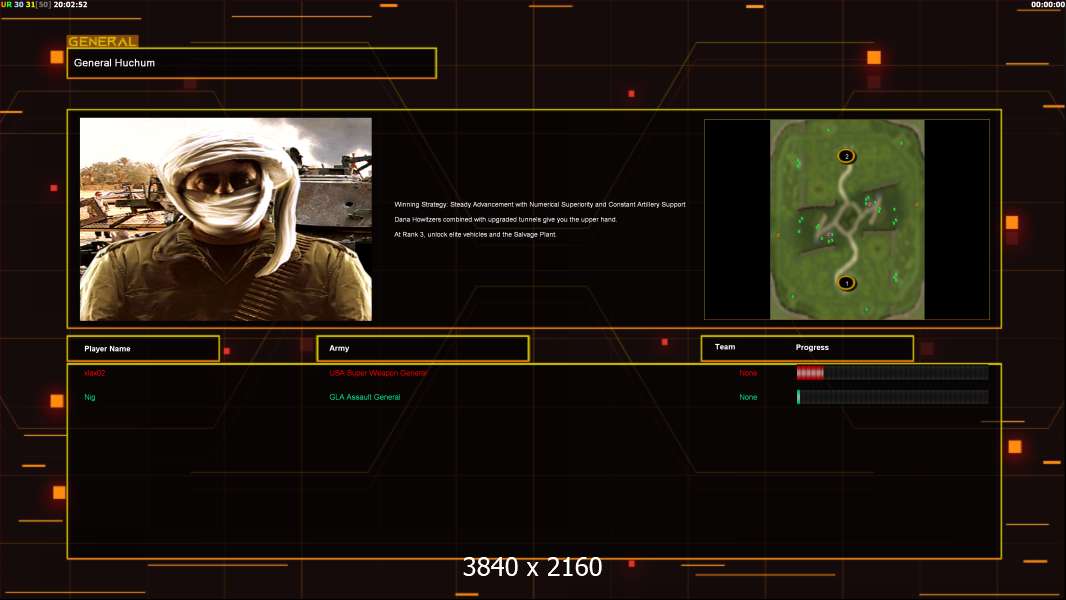1066x600 pixels.
Task: Click the red player's team None value
Action: coord(748,373)
